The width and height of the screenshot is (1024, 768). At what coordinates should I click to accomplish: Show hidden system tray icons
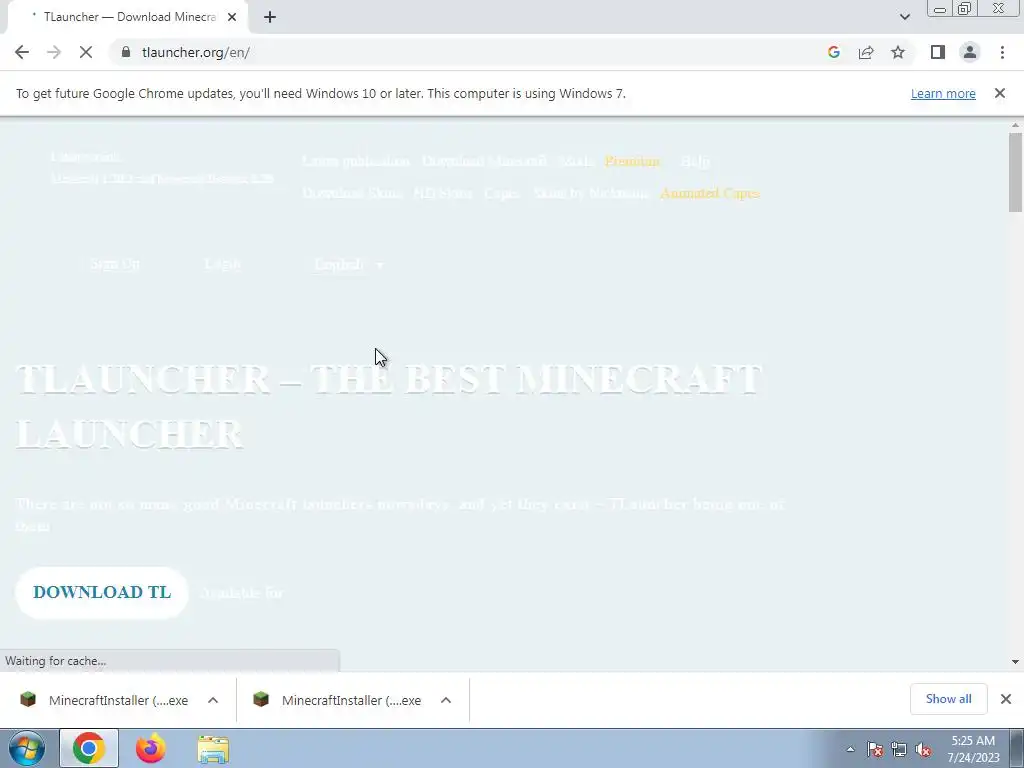pos(850,749)
